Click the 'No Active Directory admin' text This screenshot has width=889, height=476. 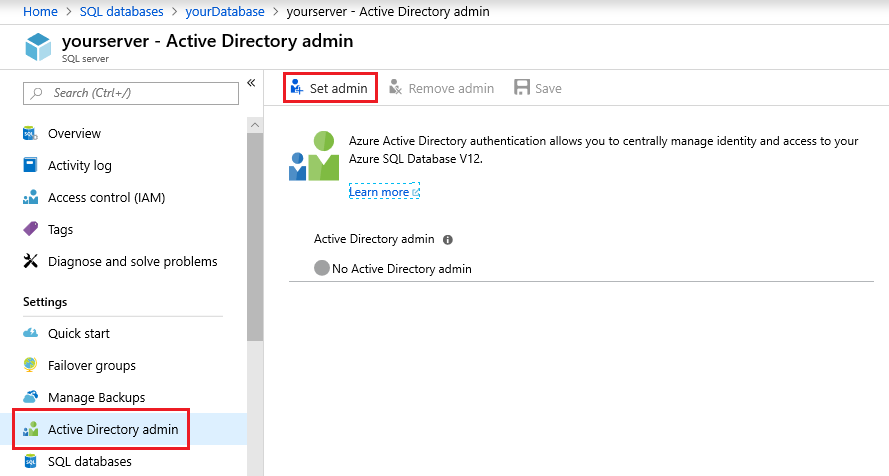[x=402, y=269]
